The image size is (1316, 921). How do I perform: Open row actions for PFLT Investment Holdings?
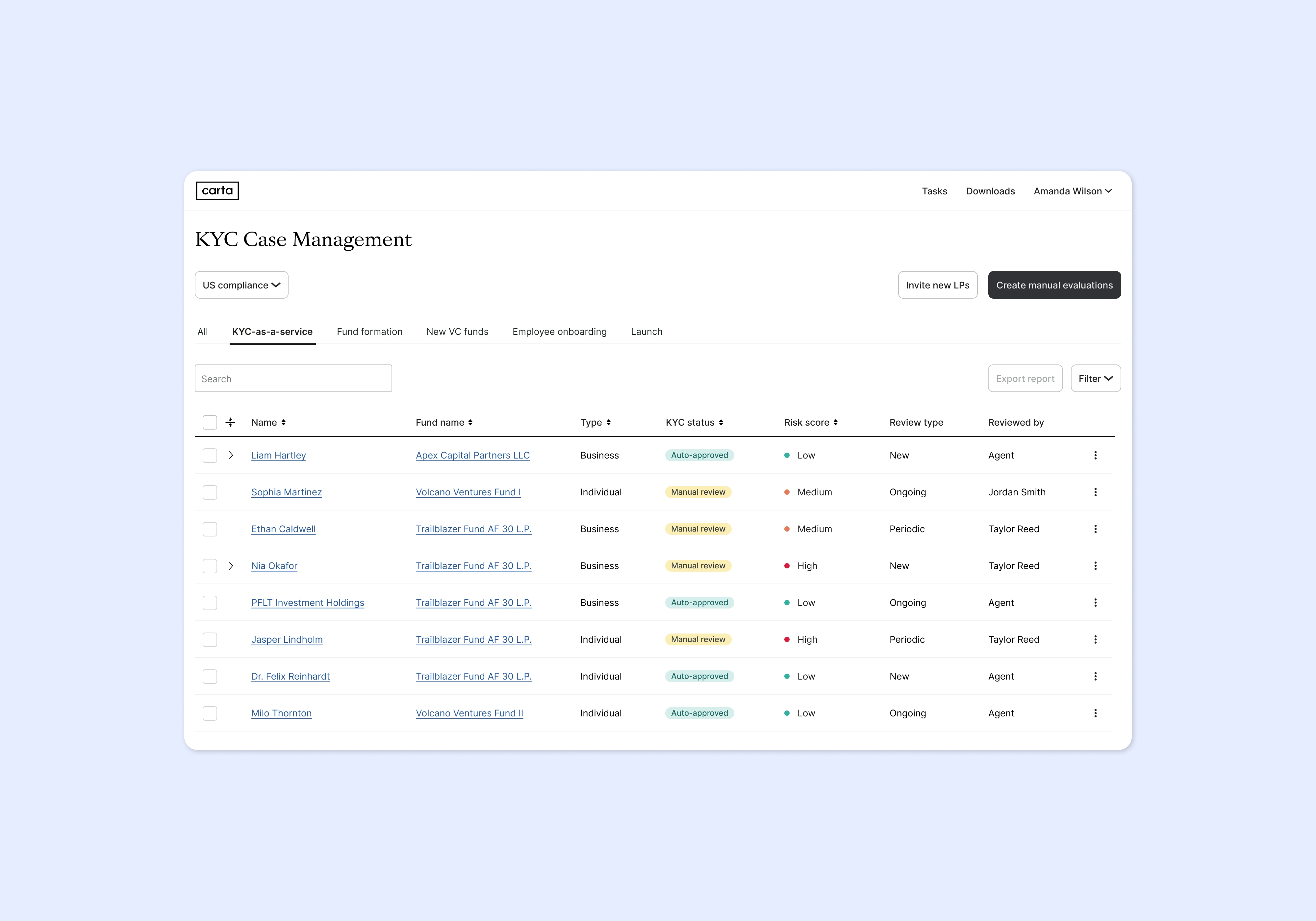[1095, 602]
